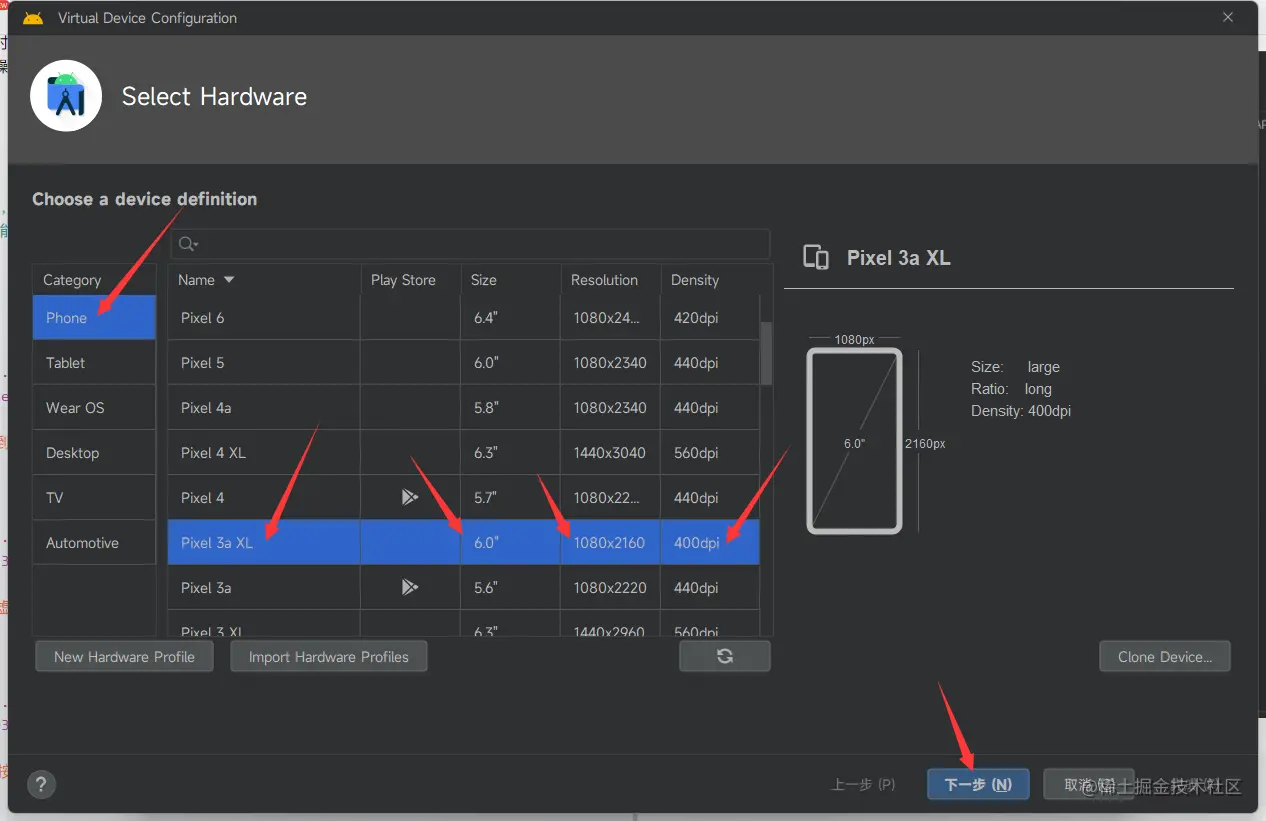The width and height of the screenshot is (1266, 821).
Task: Click Play Store icon in Pixel 4 row
Action: point(410,497)
